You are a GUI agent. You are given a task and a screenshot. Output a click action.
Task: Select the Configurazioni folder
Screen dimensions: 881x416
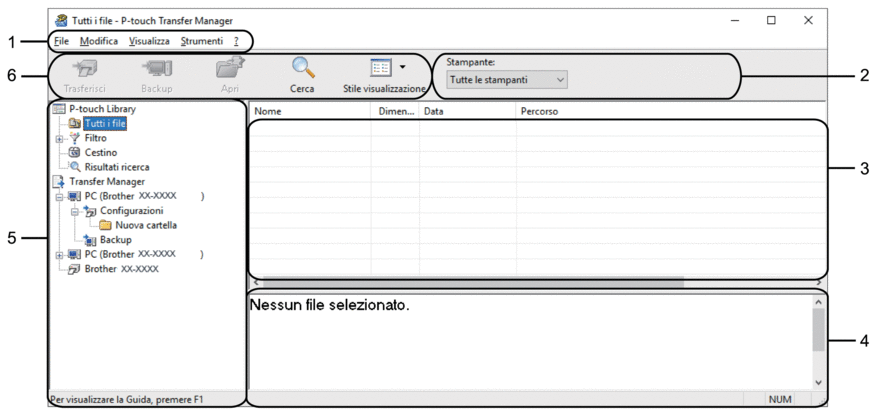[x=131, y=211]
